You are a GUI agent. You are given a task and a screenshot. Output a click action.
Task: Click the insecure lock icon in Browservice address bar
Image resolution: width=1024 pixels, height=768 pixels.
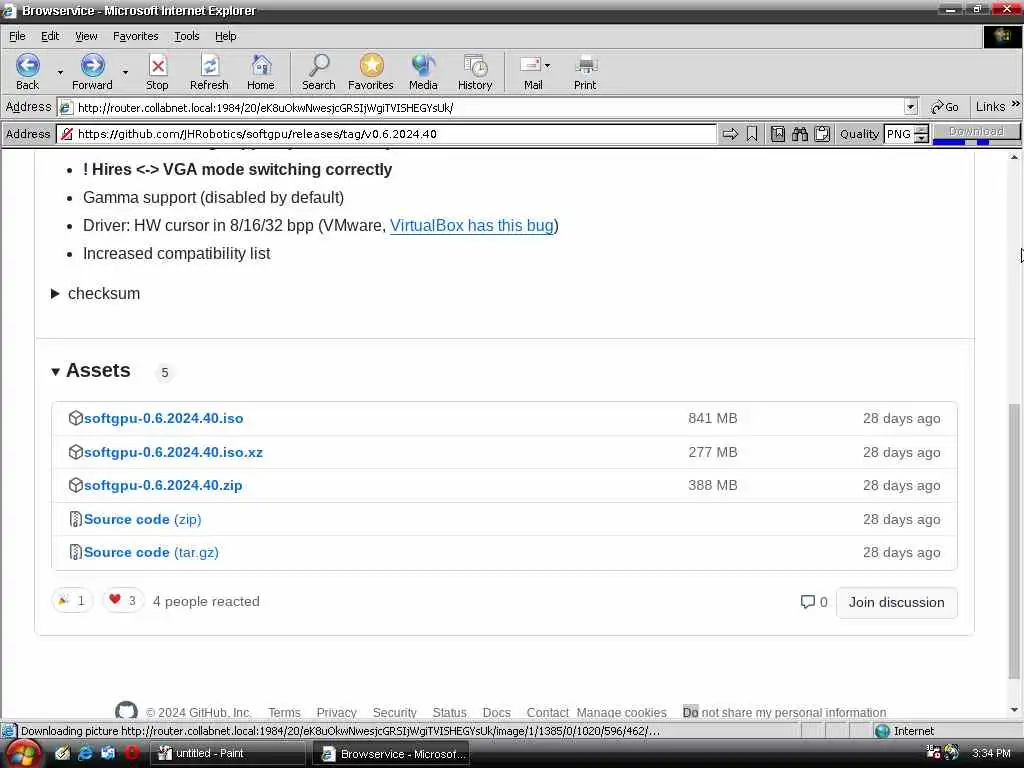pos(66,134)
